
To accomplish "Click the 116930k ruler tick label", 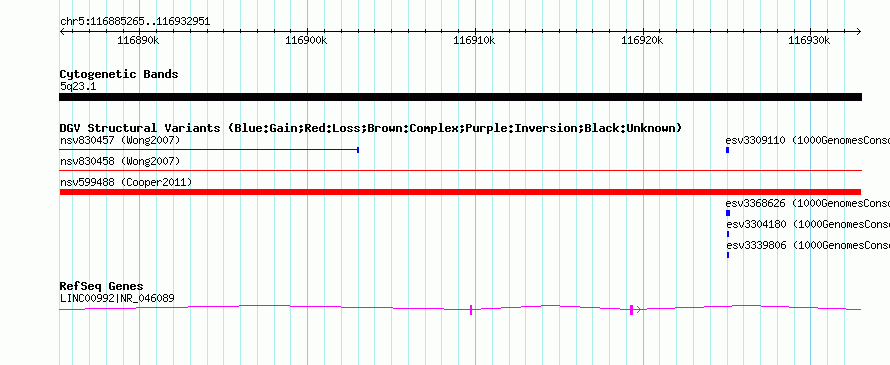I will tap(810, 40).
